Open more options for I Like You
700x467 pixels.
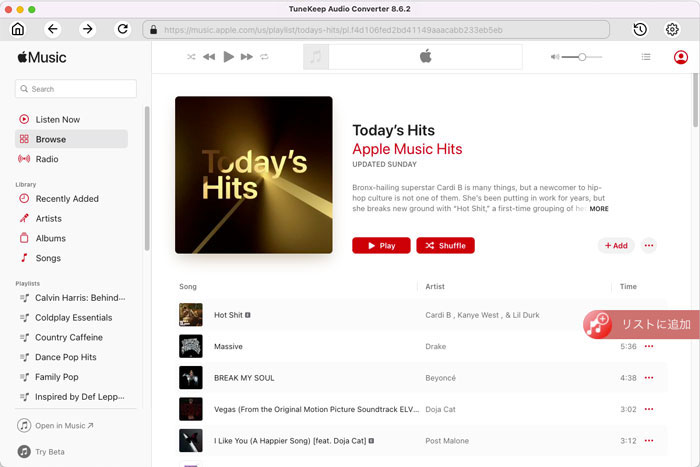coord(649,441)
